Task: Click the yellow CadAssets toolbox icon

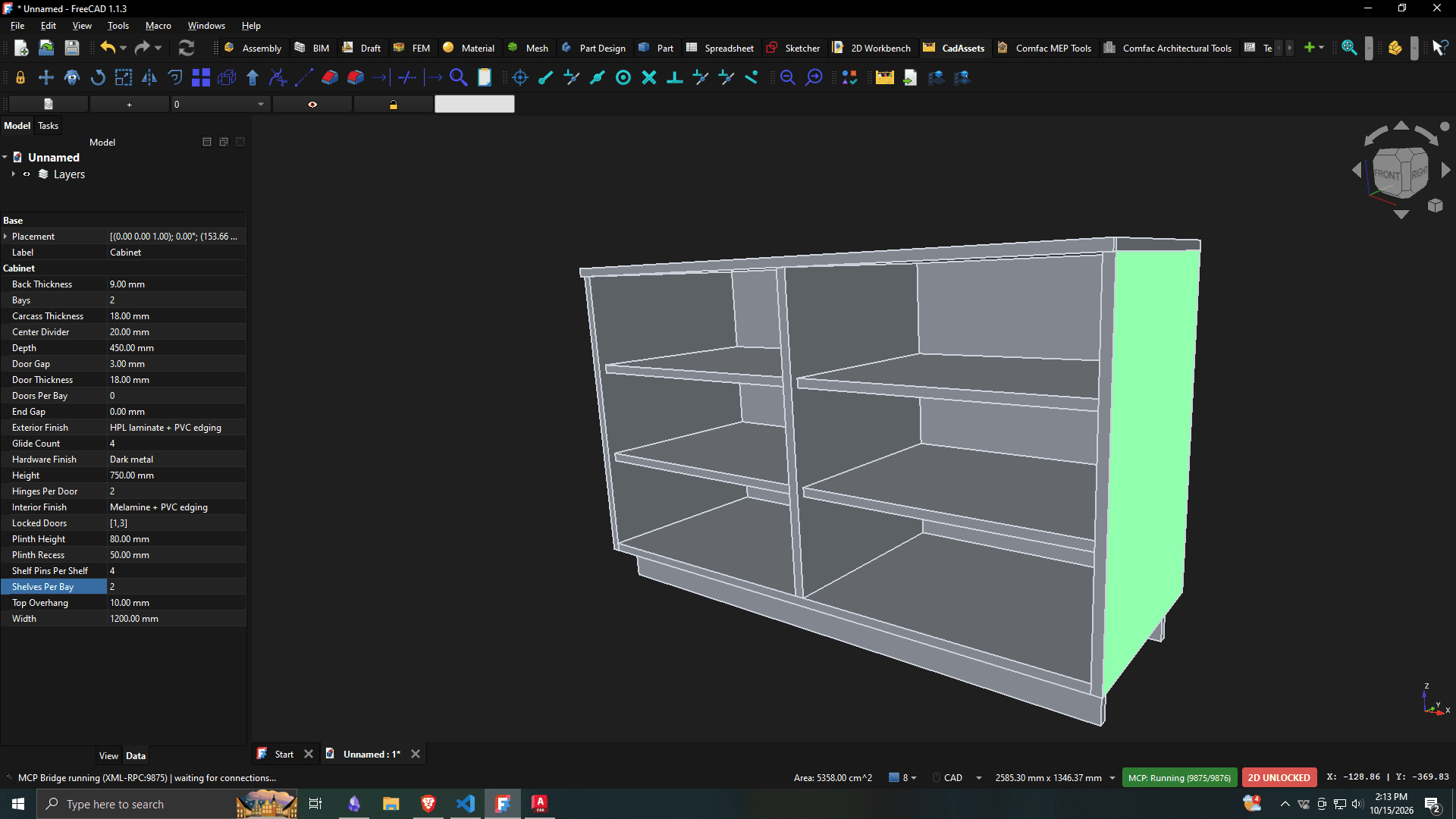Action: tap(885, 77)
